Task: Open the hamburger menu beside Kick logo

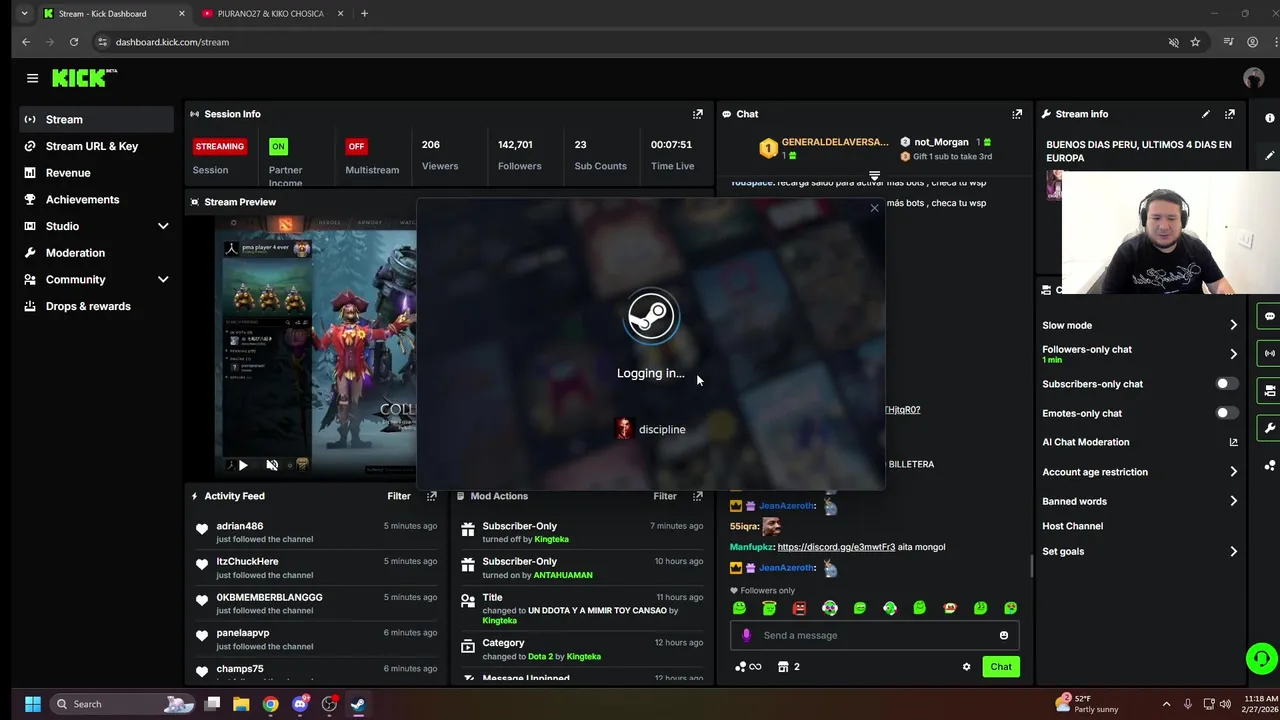Action: 32,78
